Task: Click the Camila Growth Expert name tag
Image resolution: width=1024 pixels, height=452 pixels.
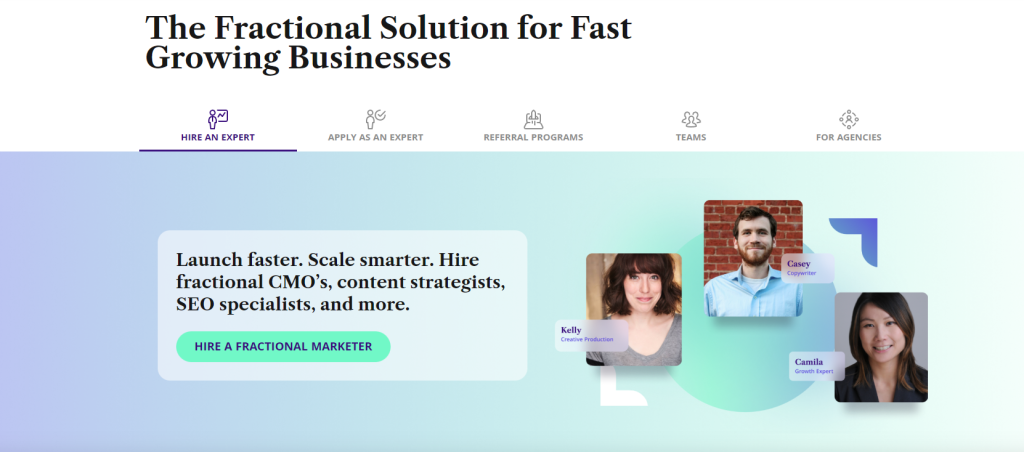Action: [817, 366]
